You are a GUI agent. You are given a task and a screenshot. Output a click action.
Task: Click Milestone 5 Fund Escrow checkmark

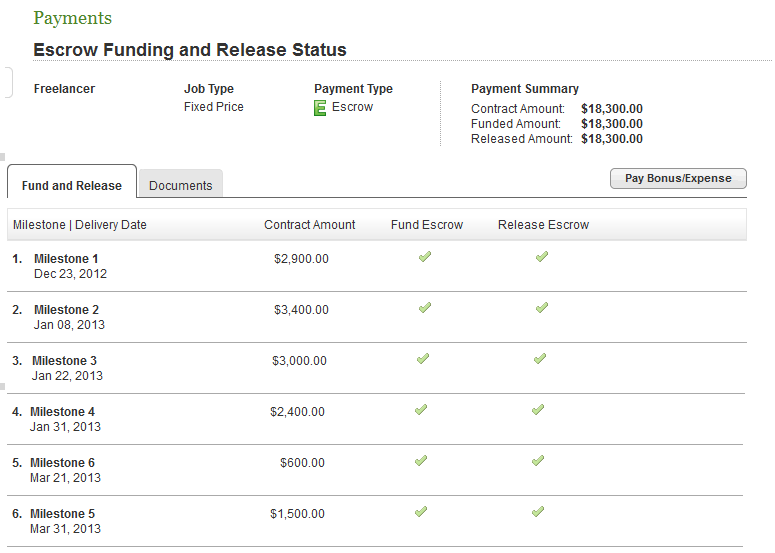click(x=421, y=512)
